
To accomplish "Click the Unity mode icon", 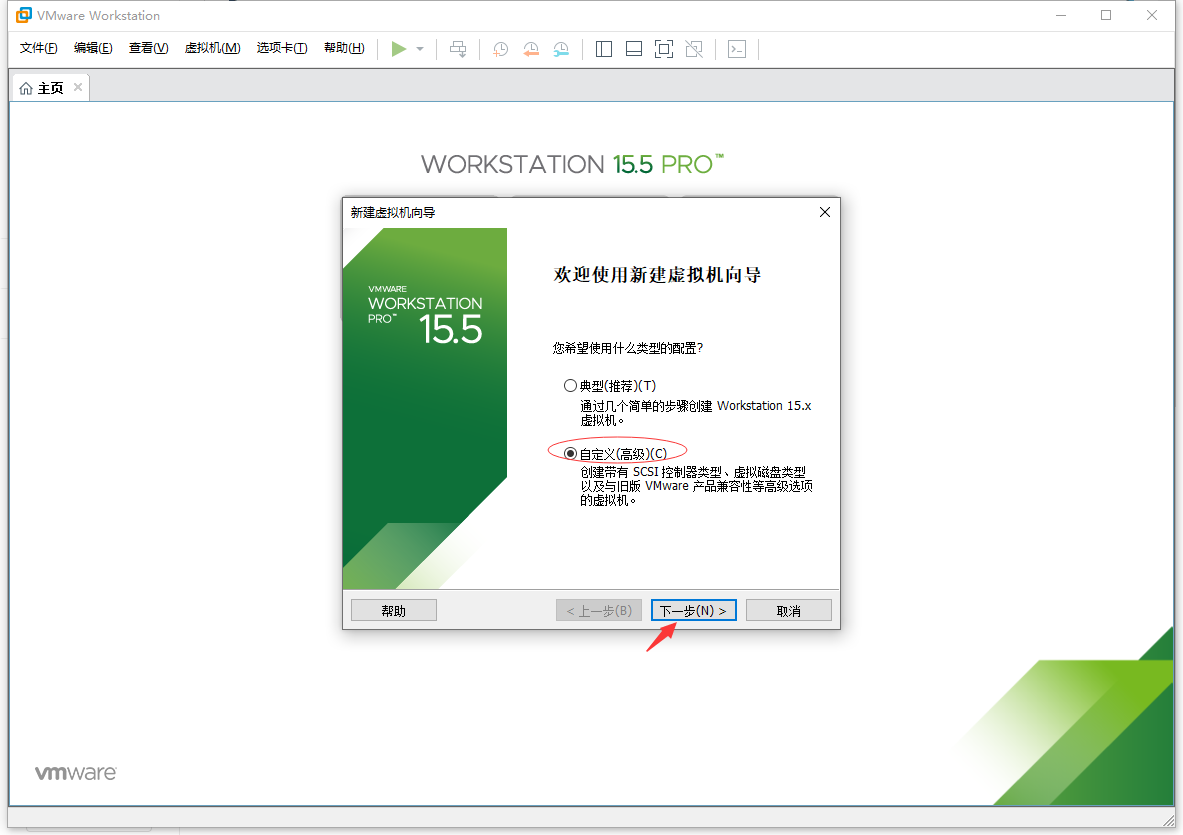I will click(x=694, y=49).
